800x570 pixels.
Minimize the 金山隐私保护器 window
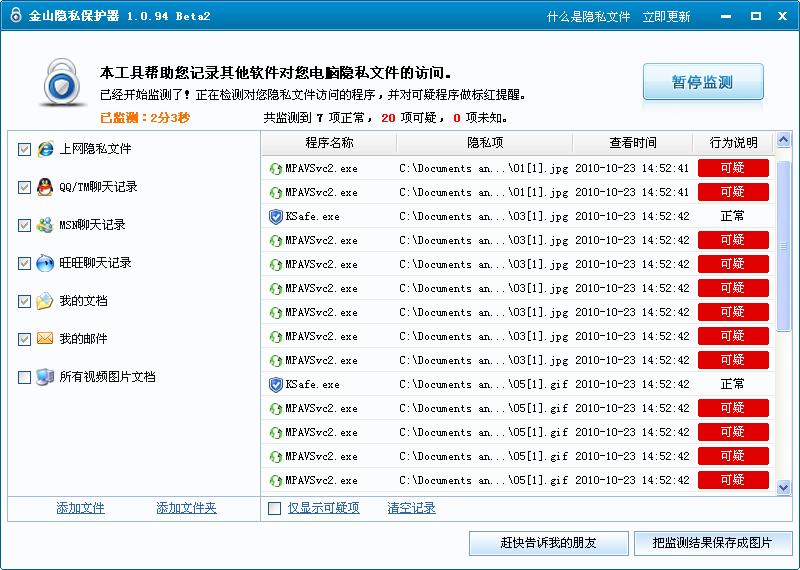tap(726, 16)
